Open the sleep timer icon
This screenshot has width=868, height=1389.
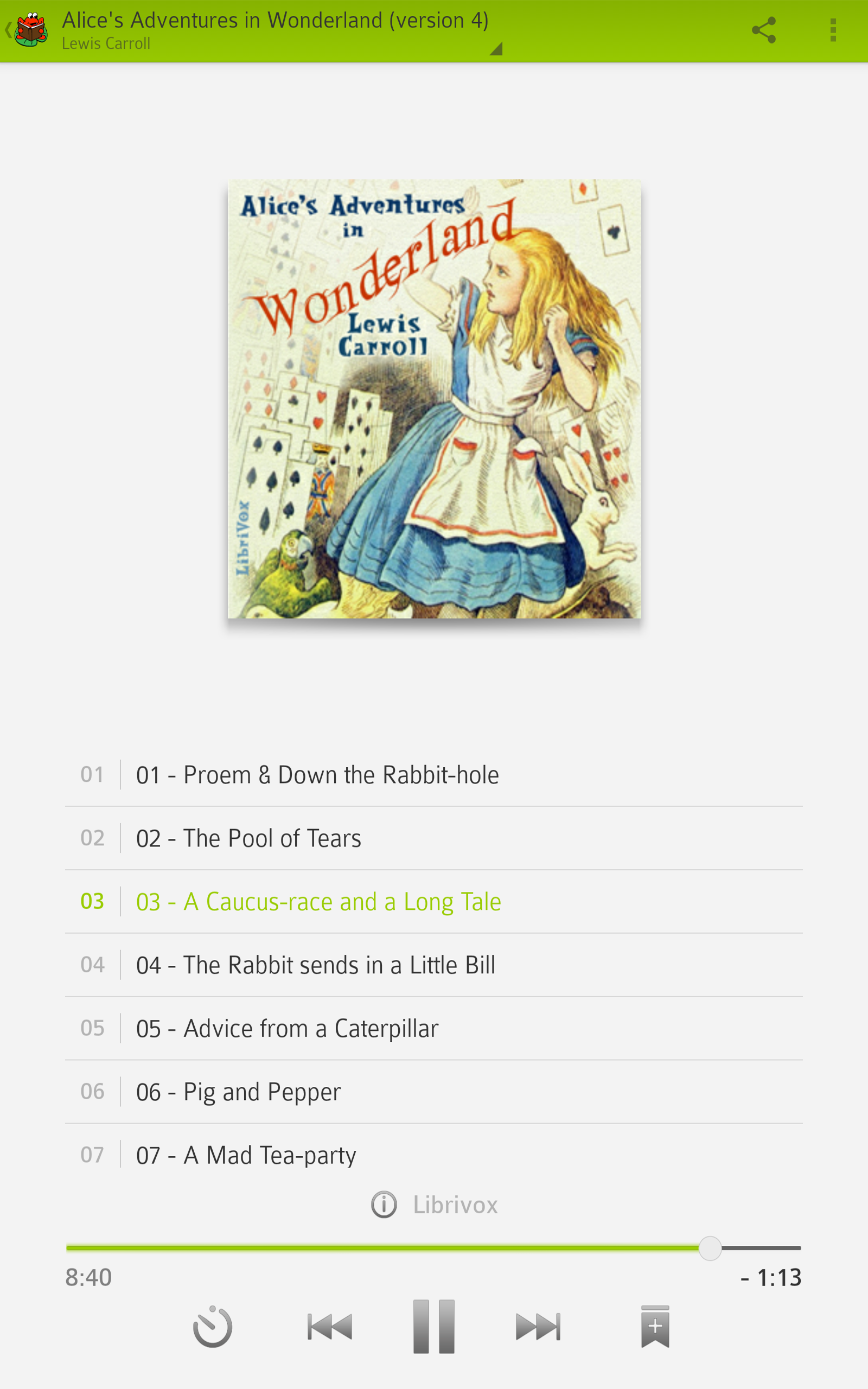[213, 1327]
